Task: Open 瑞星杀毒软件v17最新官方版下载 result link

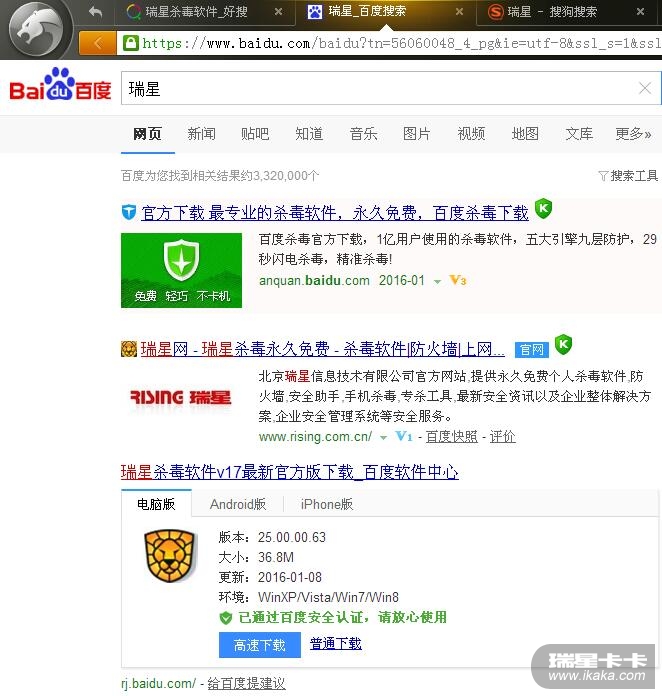Action: point(289,472)
